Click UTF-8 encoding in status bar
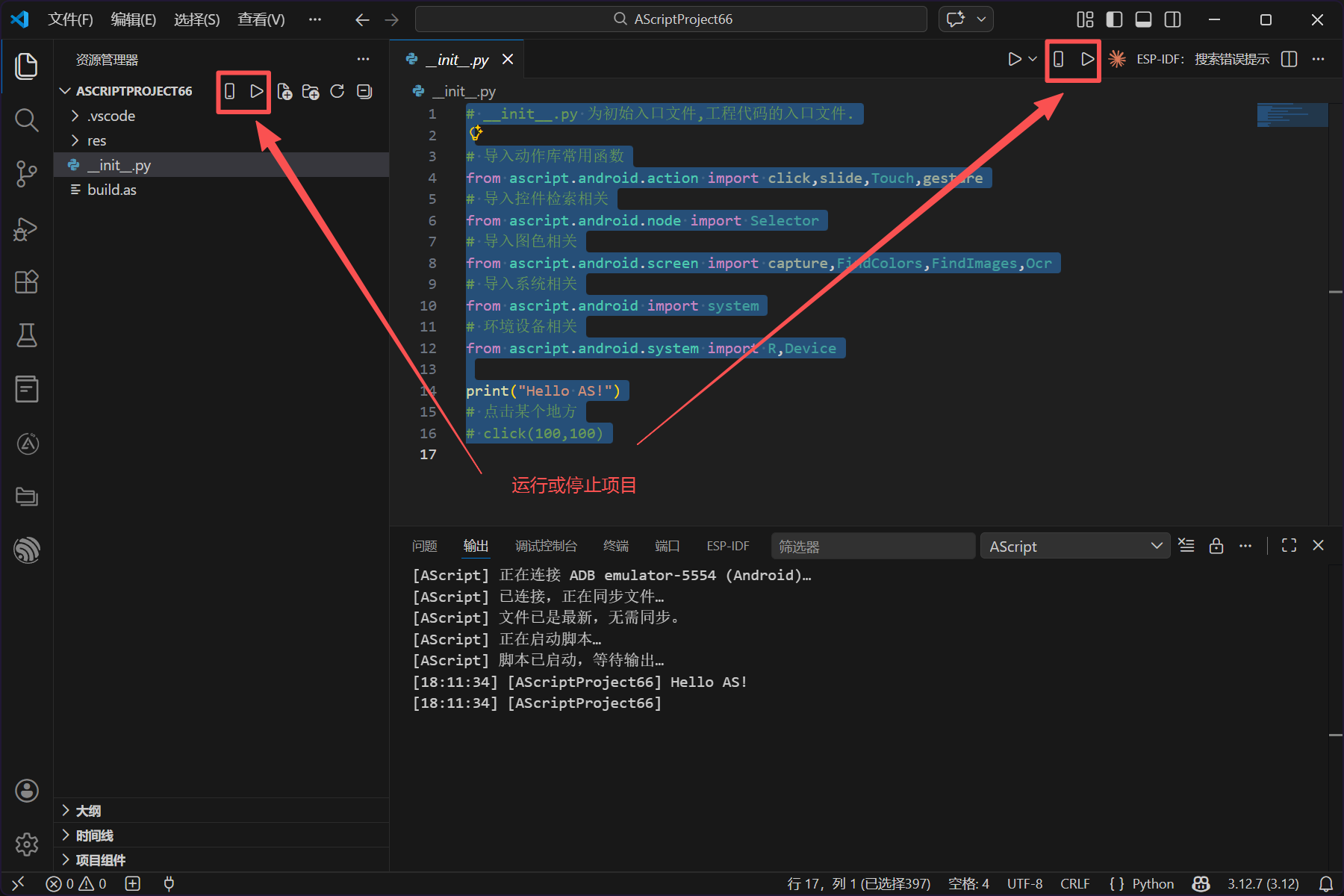Screen dimensions: 1344x896 click(1024, 884)
